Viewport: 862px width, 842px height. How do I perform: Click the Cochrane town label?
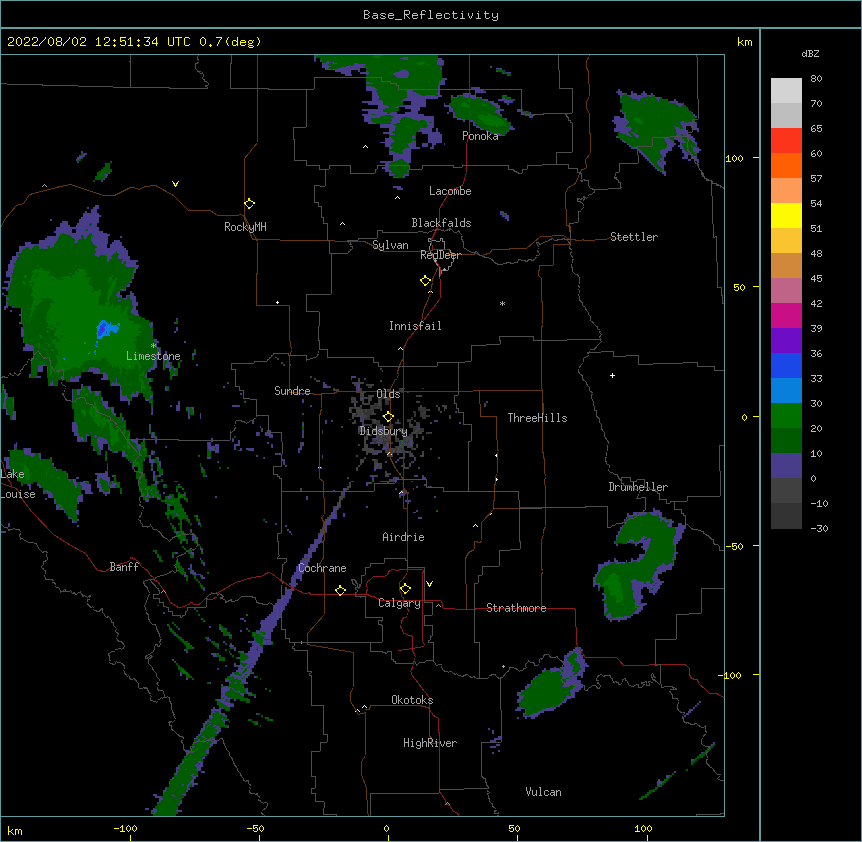(x=322, y=568)
